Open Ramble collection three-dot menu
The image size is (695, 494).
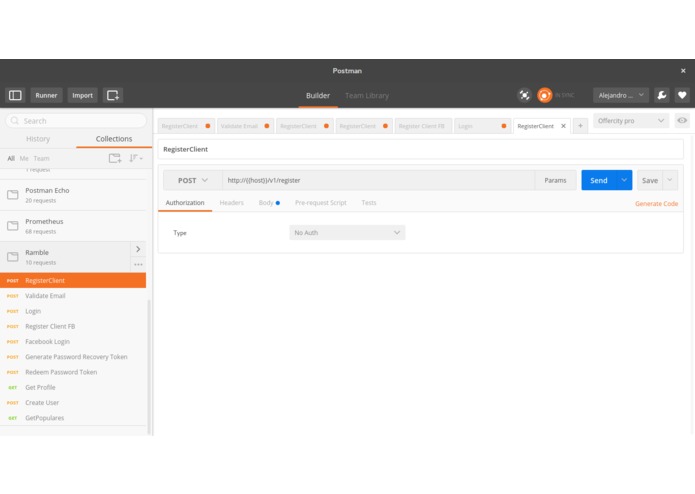click(138, 265)
